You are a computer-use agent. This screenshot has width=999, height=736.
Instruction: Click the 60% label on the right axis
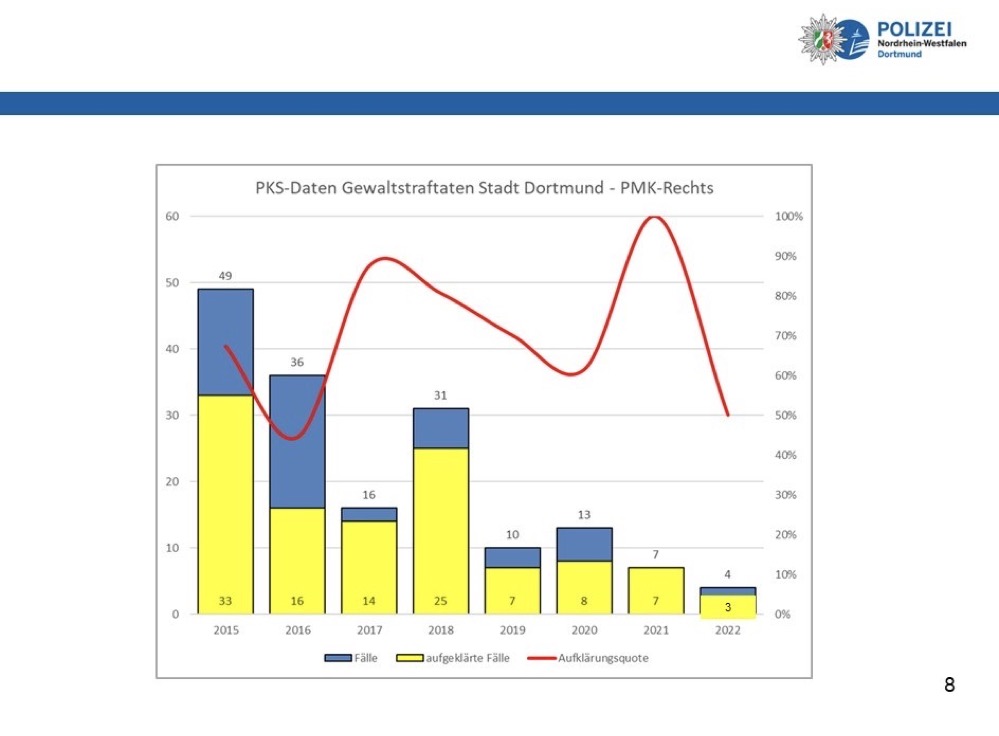coord(786,376)
